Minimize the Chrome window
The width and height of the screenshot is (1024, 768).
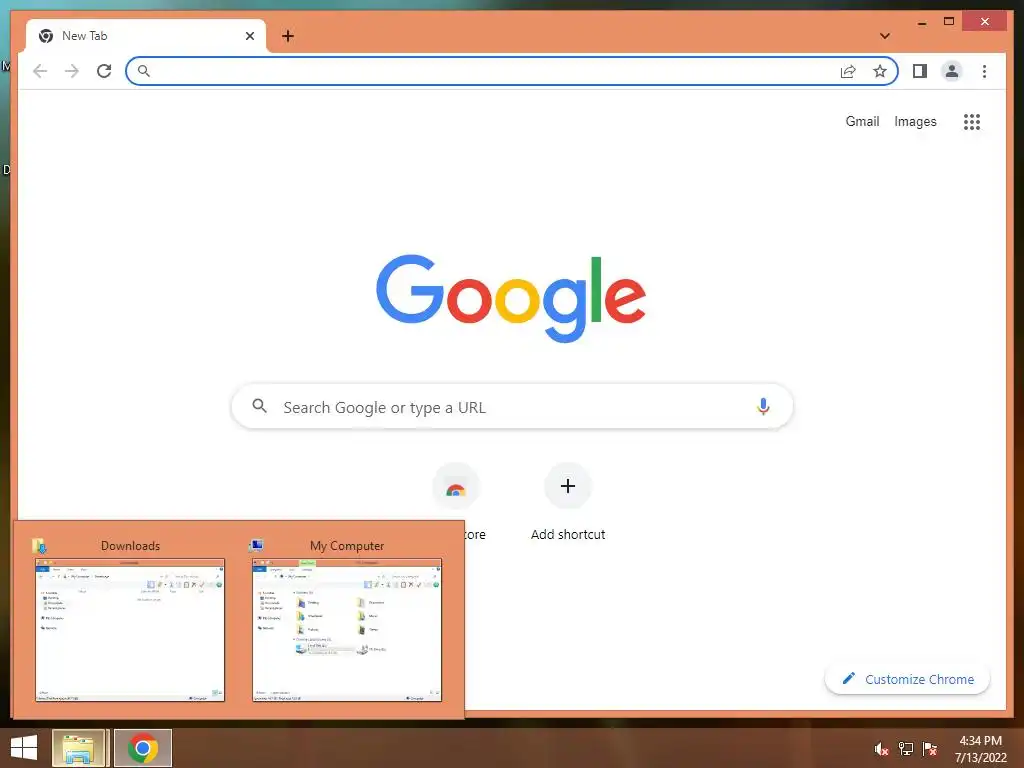[922, 22]
